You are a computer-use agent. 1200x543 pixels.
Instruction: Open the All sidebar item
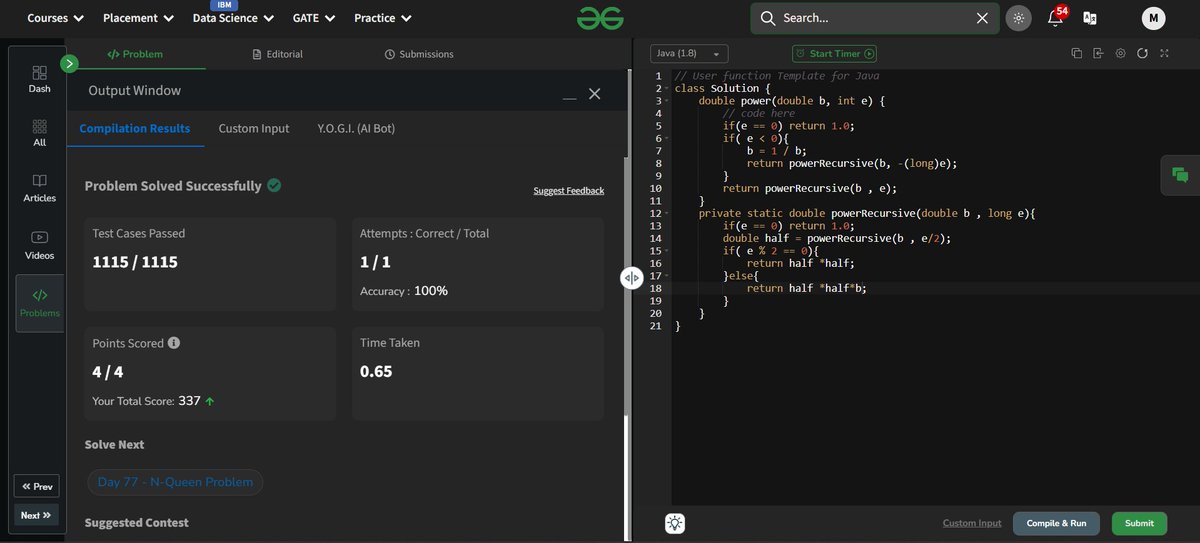[40, 133]
